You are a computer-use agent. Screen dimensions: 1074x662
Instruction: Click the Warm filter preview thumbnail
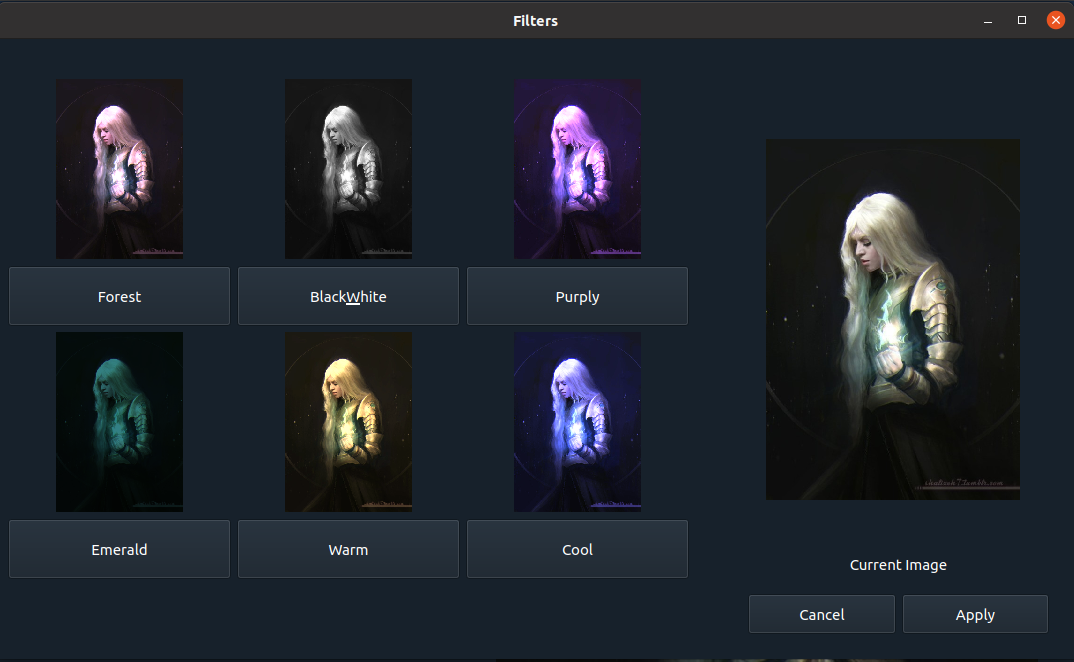click(x=348, y=422)
